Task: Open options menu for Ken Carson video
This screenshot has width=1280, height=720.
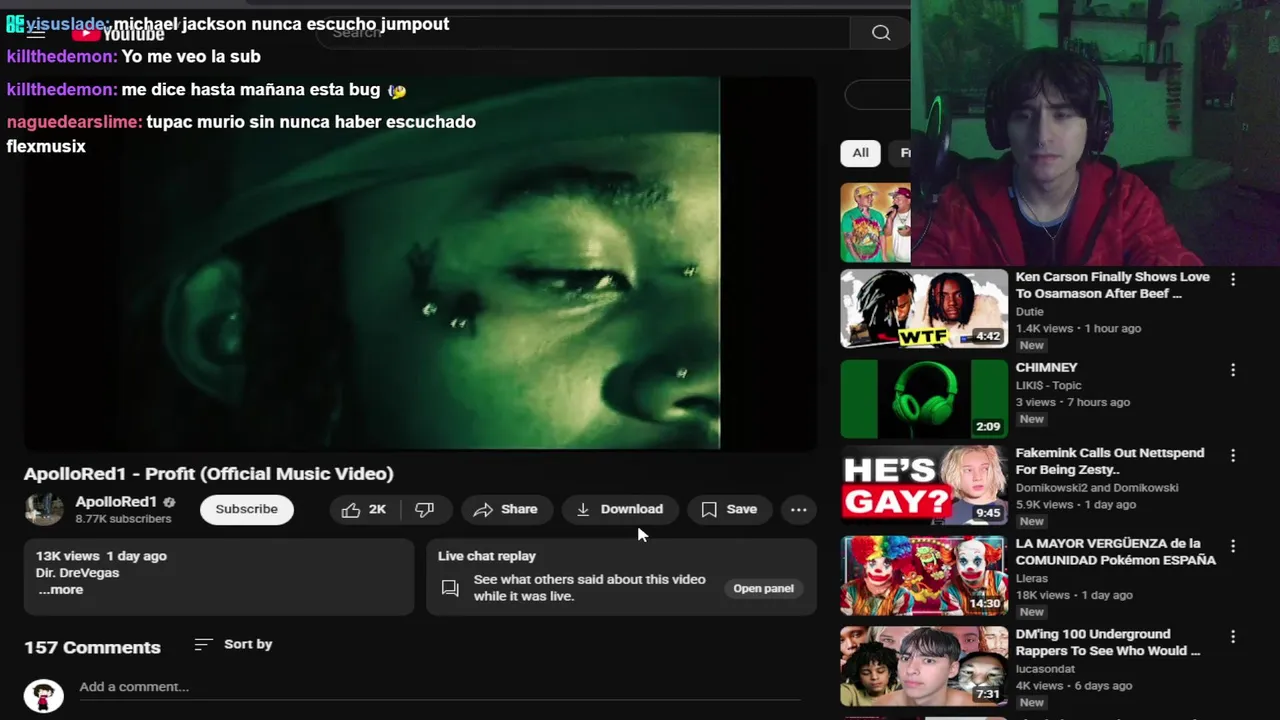Action: [x=1233, y=280]
